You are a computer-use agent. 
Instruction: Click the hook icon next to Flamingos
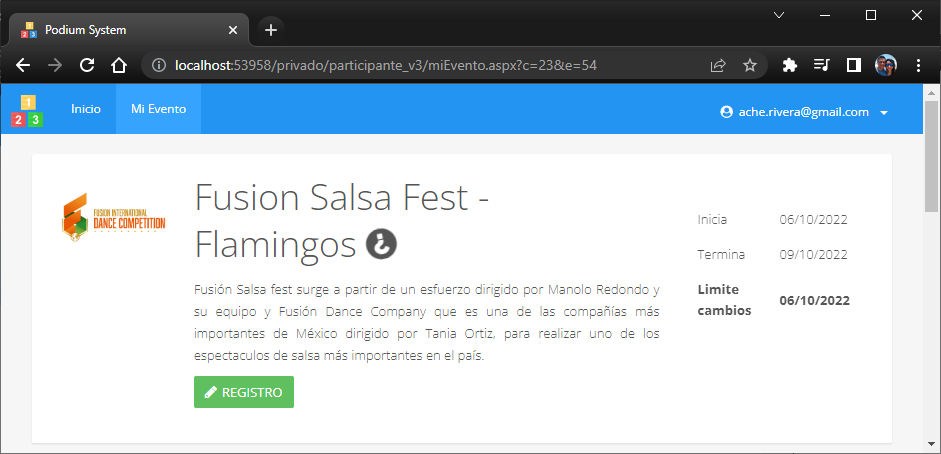click(381, 245)
